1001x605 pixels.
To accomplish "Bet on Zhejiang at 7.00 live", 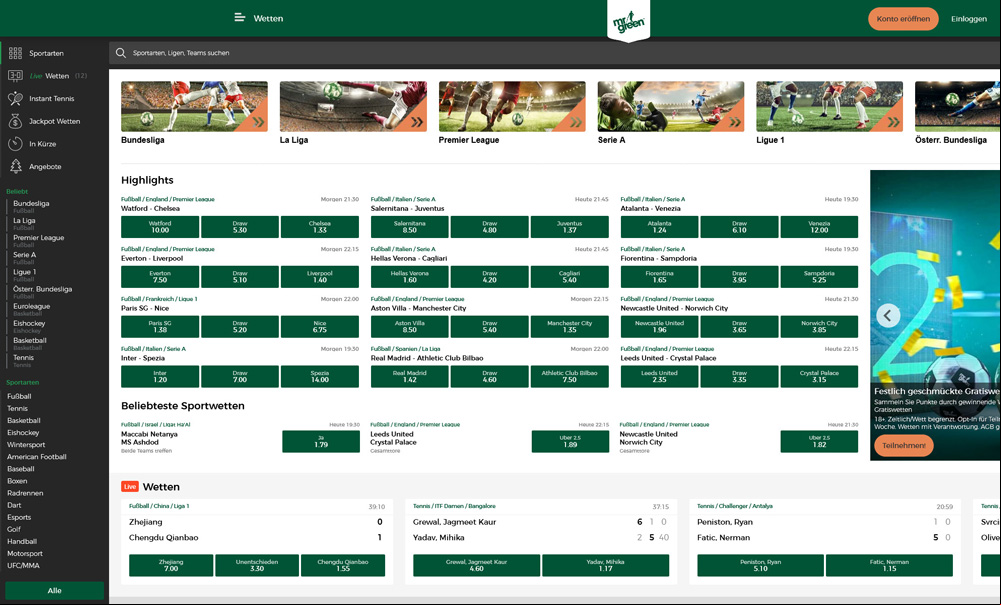I will pos(171,565).
